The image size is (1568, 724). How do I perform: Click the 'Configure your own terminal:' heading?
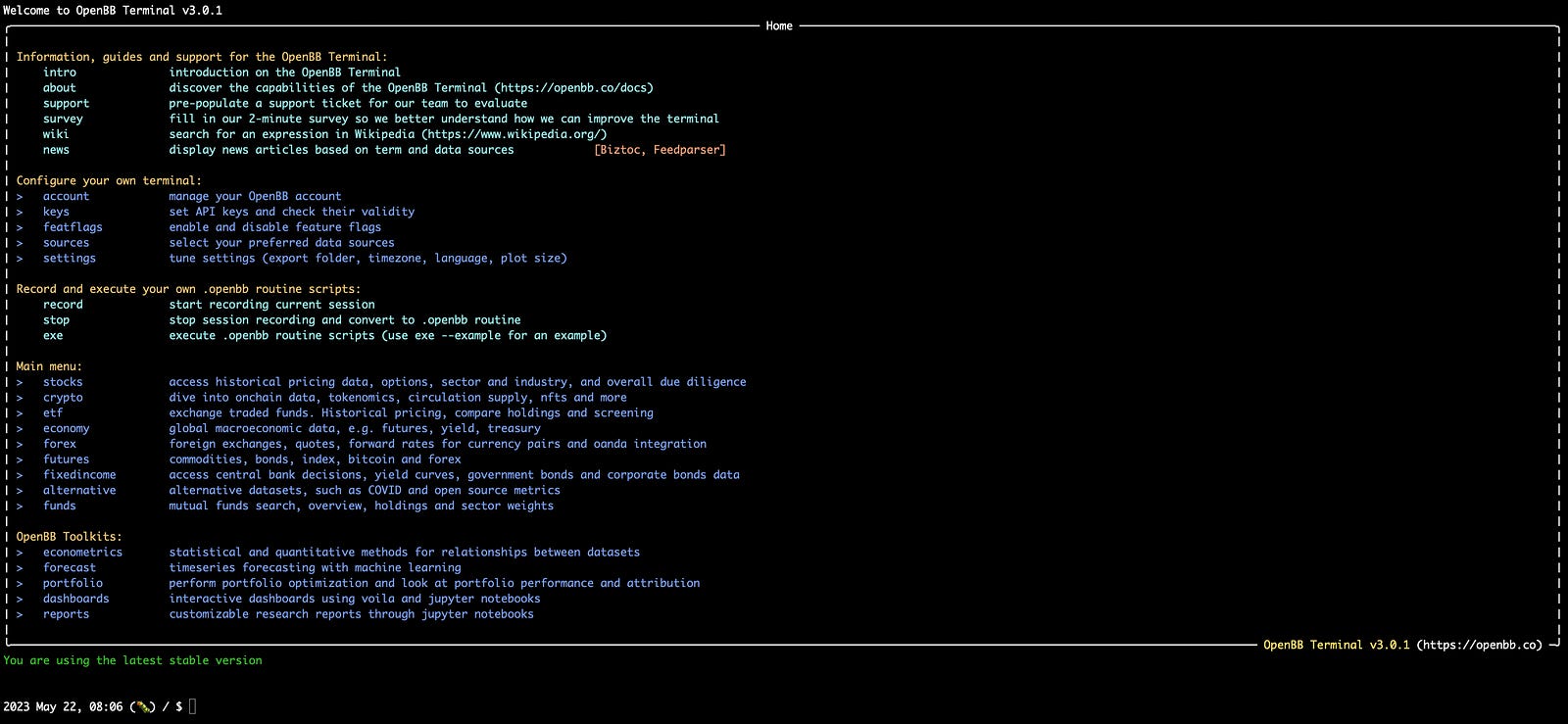click(x=109, y=181)
